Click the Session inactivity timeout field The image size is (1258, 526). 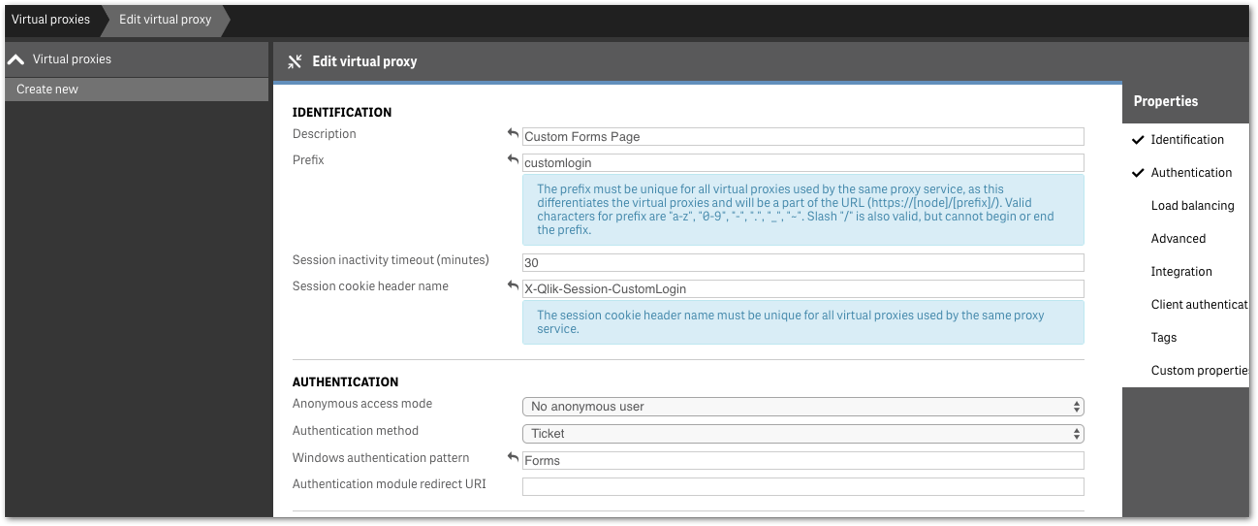[x=802, y=263]
